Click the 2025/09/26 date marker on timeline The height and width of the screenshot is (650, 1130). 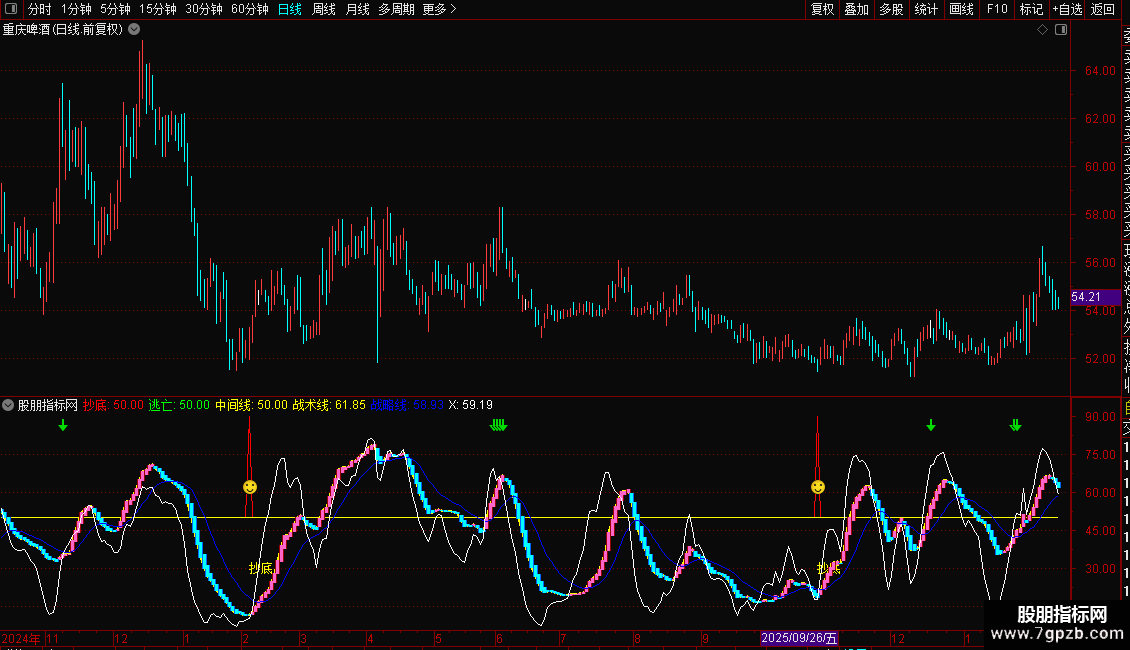(799, 638)
